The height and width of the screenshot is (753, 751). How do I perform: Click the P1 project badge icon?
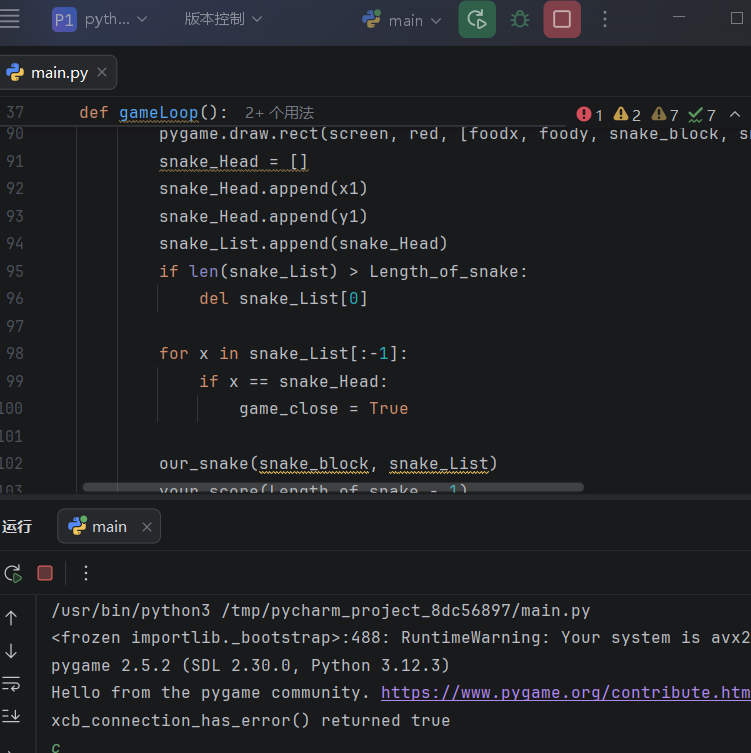(x=64, y=20)
